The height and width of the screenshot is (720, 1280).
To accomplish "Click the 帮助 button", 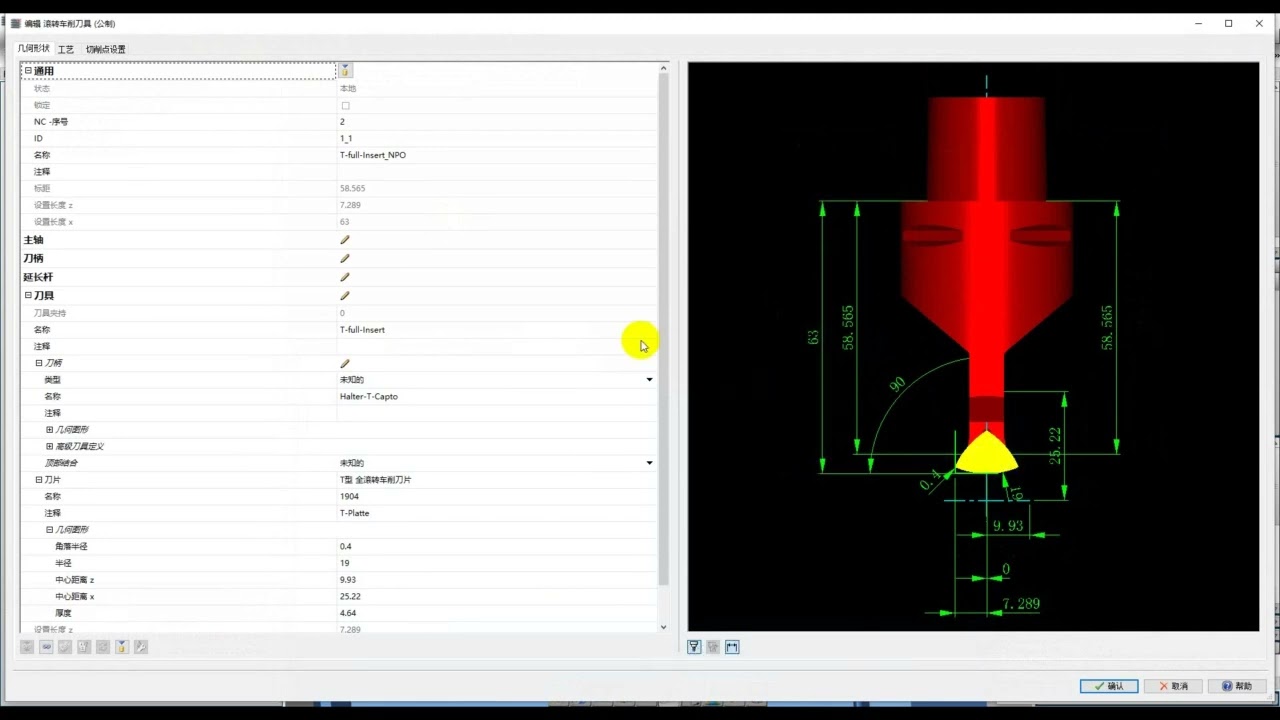I will [x=1237, y=686].
